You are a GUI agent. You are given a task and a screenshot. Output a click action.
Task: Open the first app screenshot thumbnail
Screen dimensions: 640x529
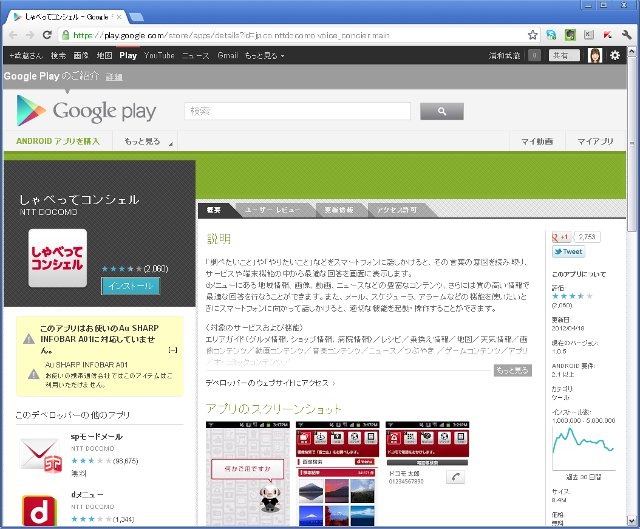coord(248,473)
